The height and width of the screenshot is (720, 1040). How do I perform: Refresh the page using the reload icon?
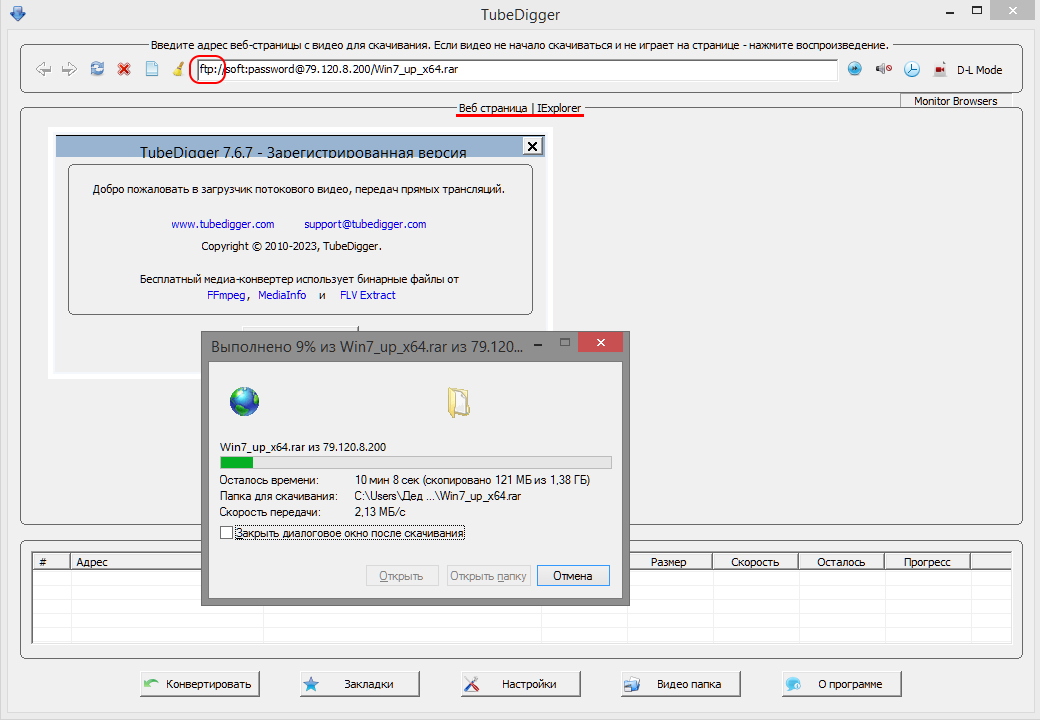tap(98, 68)
